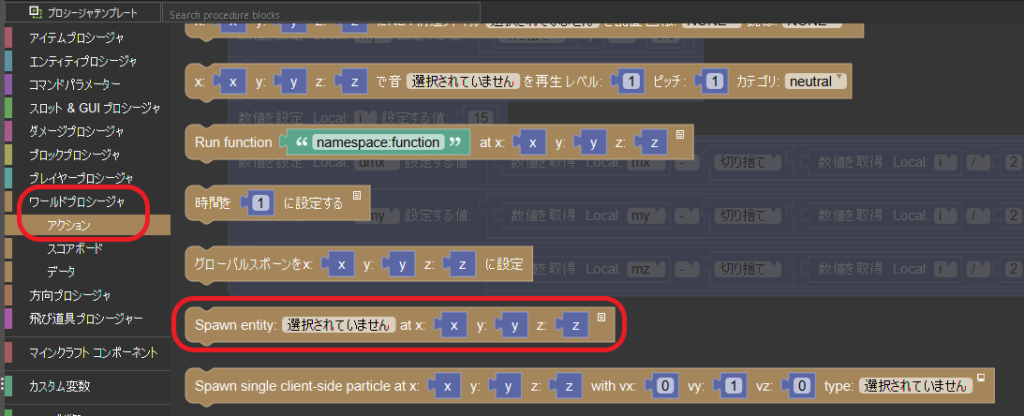This screenshot has height=416, width=1024.
Task: Click the corner icon on Spawn entity block
Action: click(602, 317)
